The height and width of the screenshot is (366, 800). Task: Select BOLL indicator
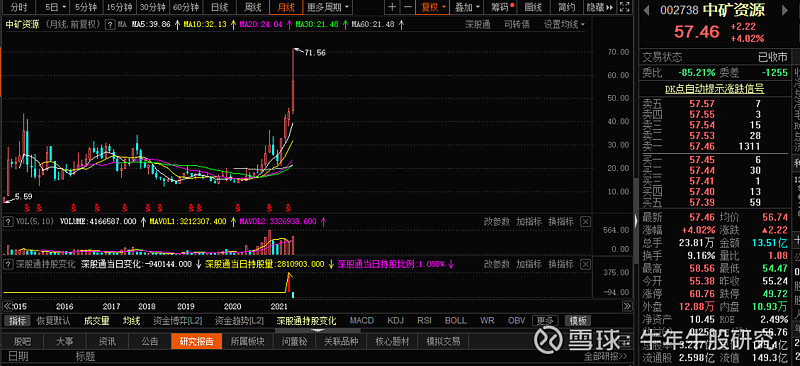[456, 321]
